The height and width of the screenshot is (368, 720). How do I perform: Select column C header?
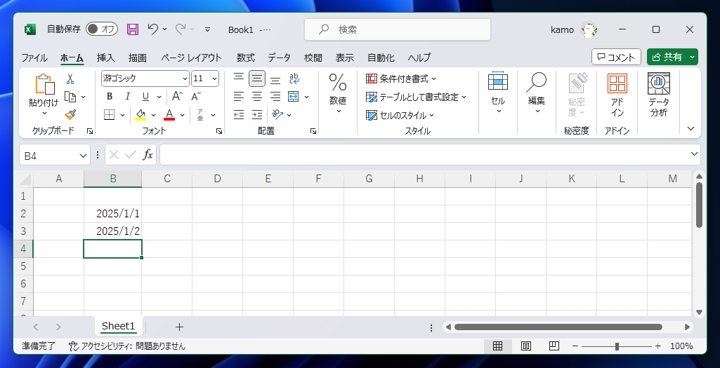click(x=167, y=179)
